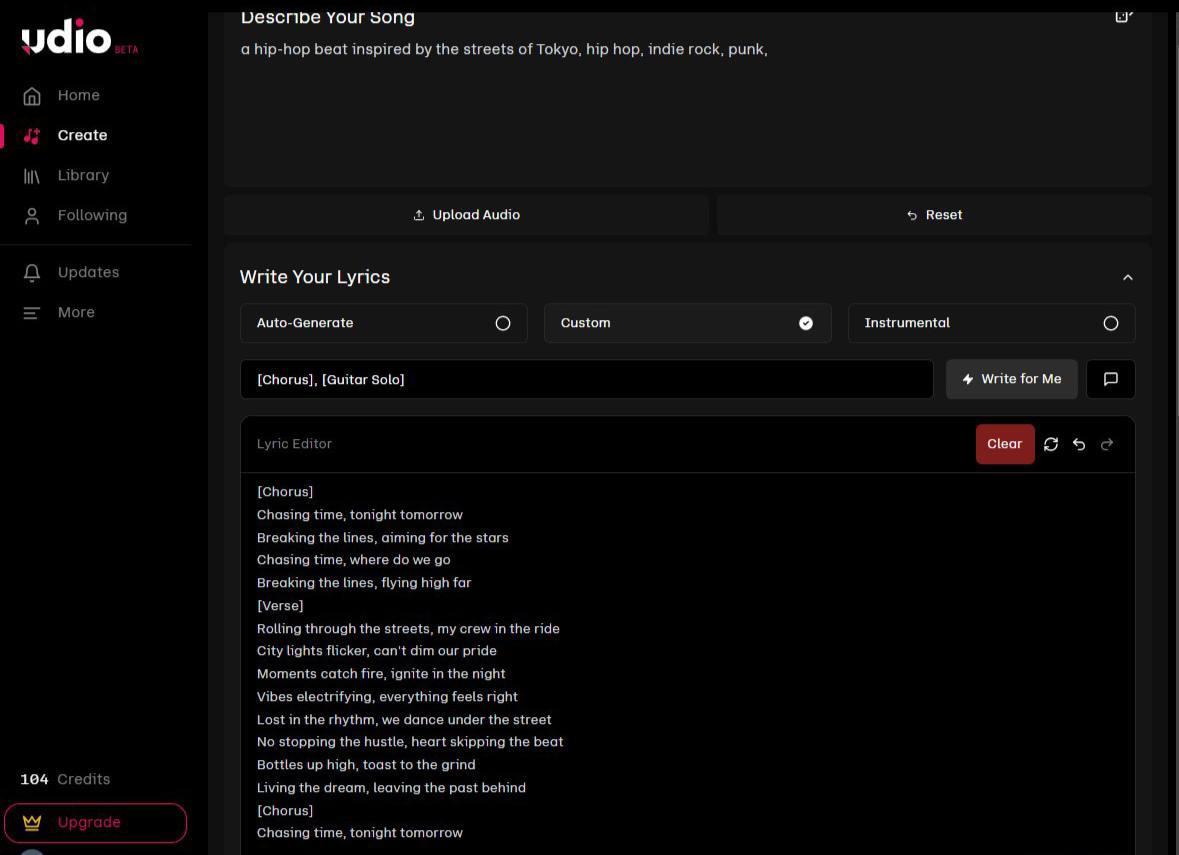Go to Updates in sidebar

point(89,272)
